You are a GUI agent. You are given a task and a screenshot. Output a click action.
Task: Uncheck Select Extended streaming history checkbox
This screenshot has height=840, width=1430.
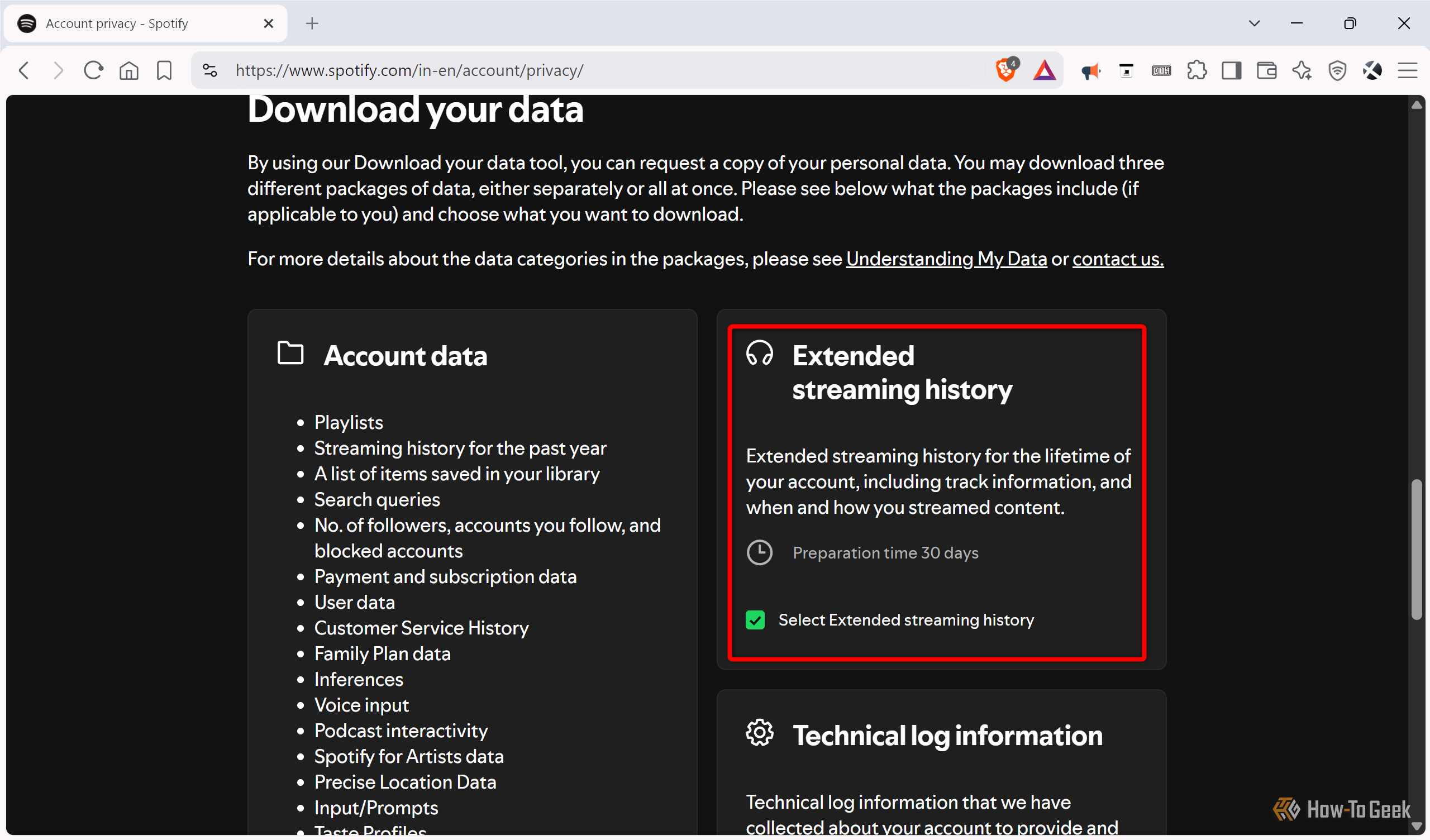[x=755, y=620]
